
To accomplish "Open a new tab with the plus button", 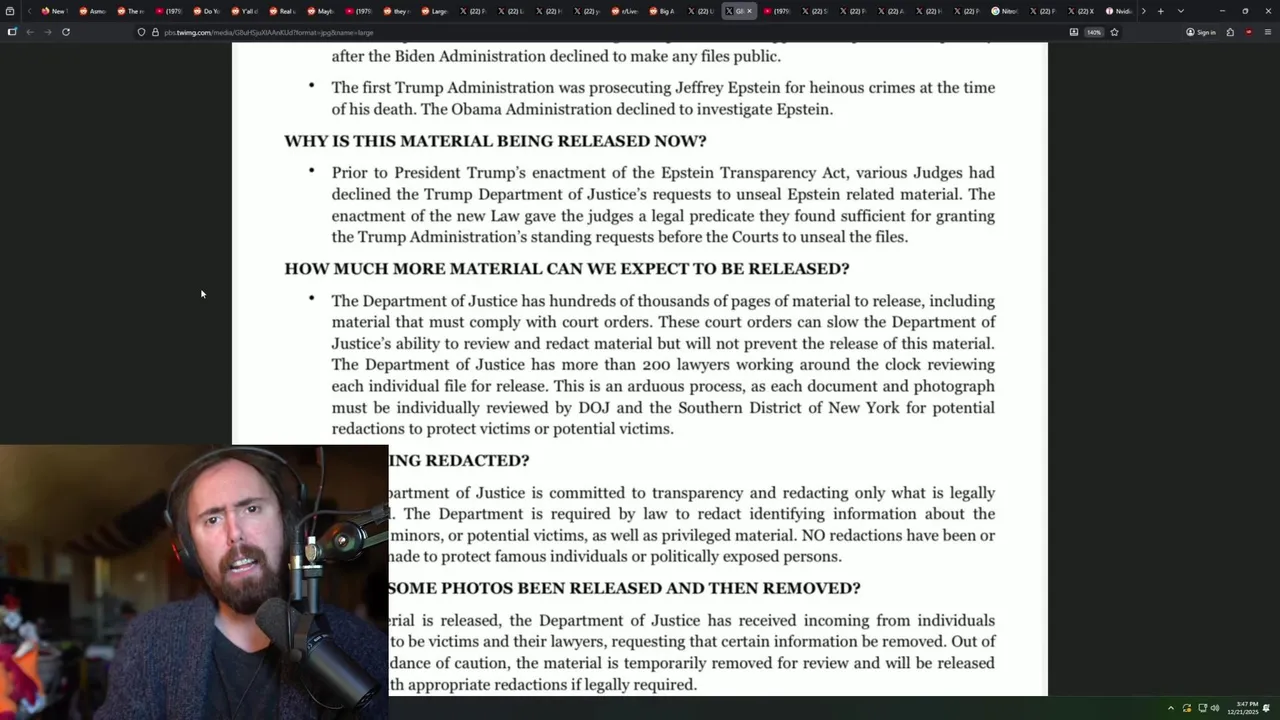I will 1160,11.
